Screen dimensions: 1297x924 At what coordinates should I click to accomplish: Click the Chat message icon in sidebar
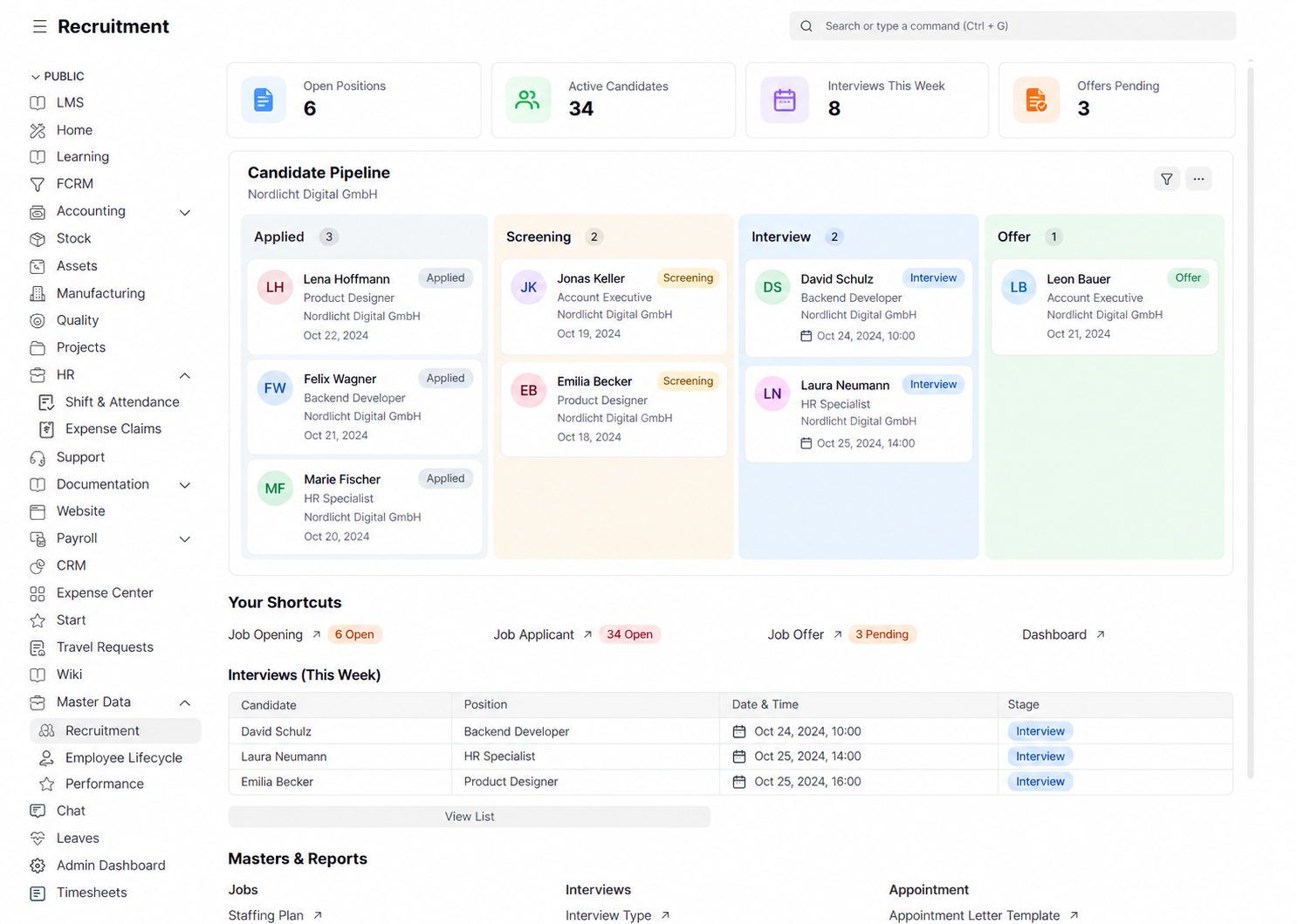(38, 811)
